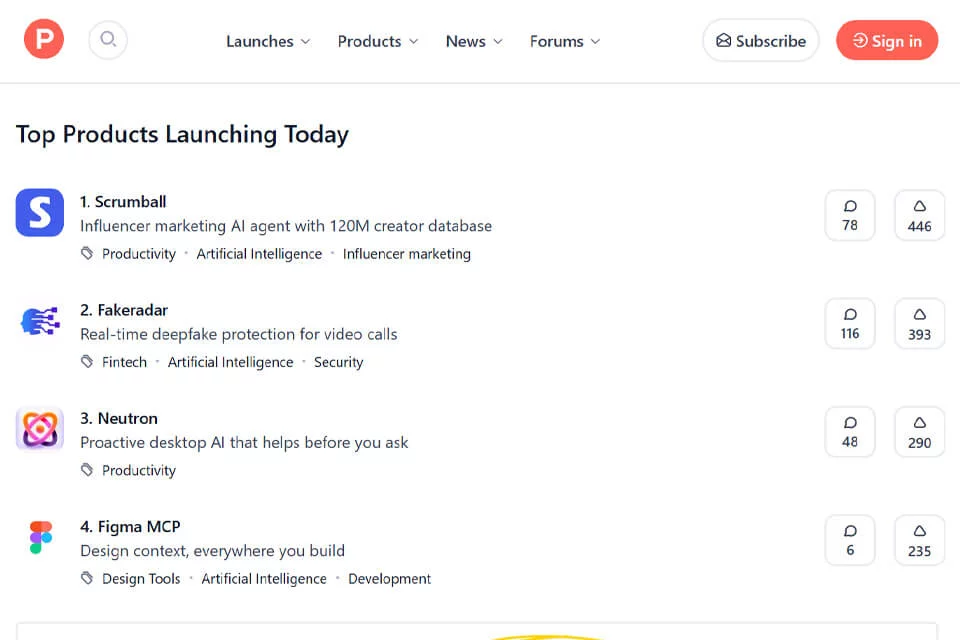Open the News dropdown
The height and width of the screenshot is (640, 960).
pyautogui.click(x=474, y=41)
